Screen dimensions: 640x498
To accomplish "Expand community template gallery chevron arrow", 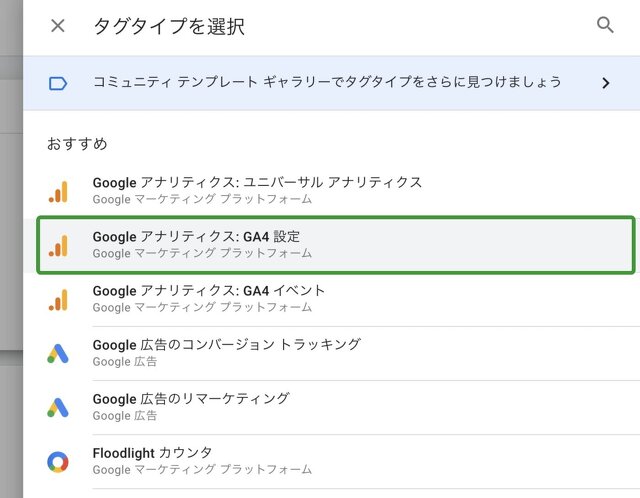I will coord(605,83).
